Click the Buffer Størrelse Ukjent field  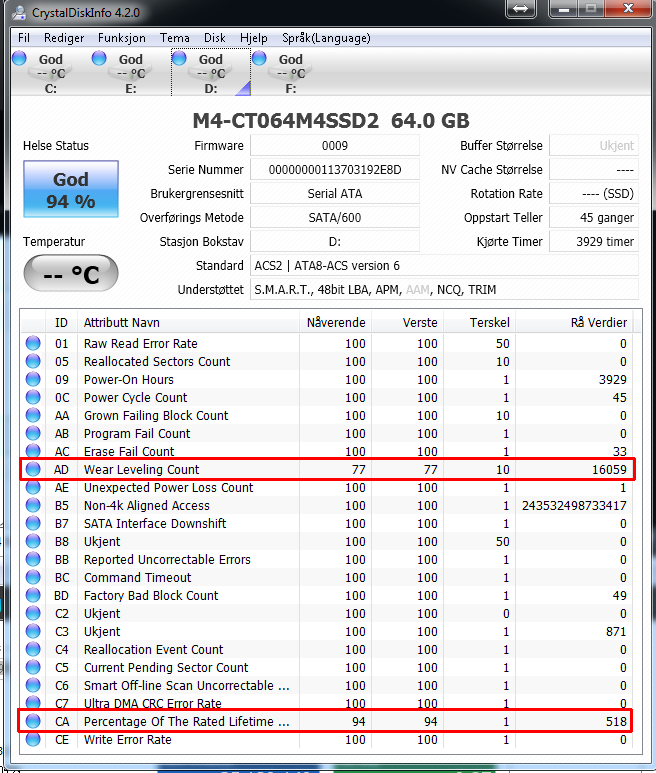pyautogui.click(x=594, y=145)
